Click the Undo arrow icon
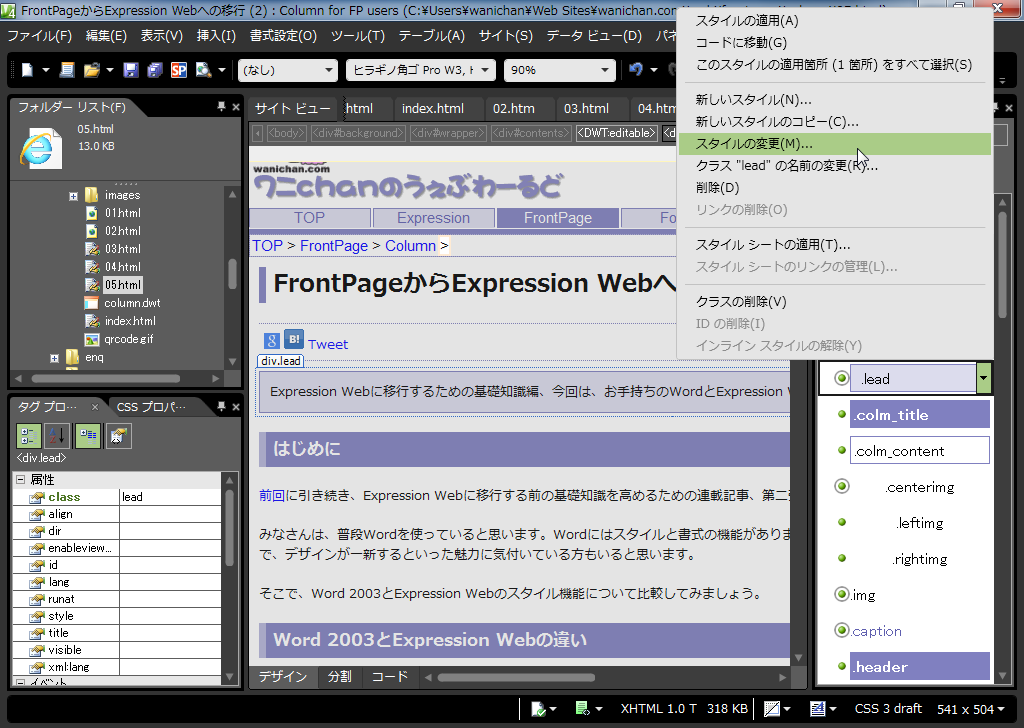The width and height of the screenshot is (1024, 728). (x=635, y=69)
